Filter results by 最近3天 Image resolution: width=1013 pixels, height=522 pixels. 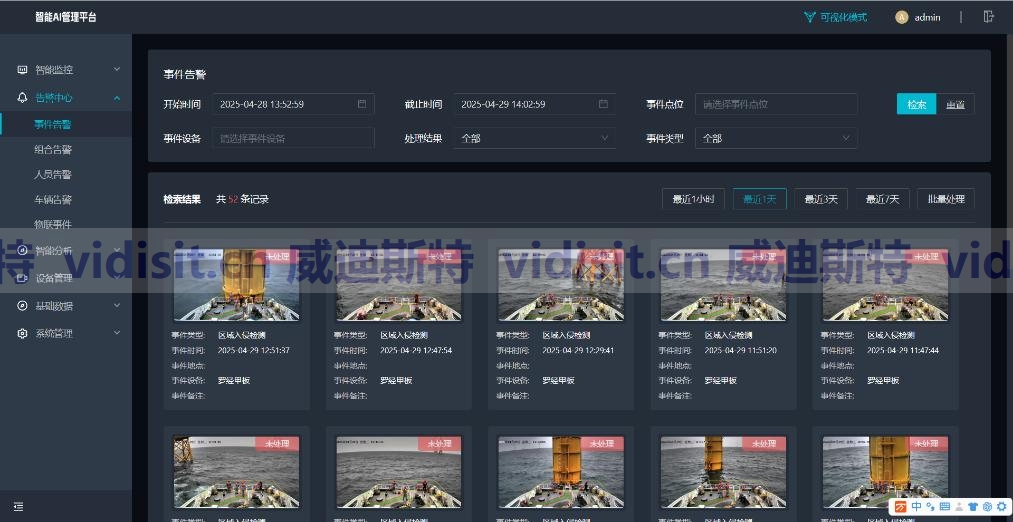pyautogui.click(x=821, y=199)
